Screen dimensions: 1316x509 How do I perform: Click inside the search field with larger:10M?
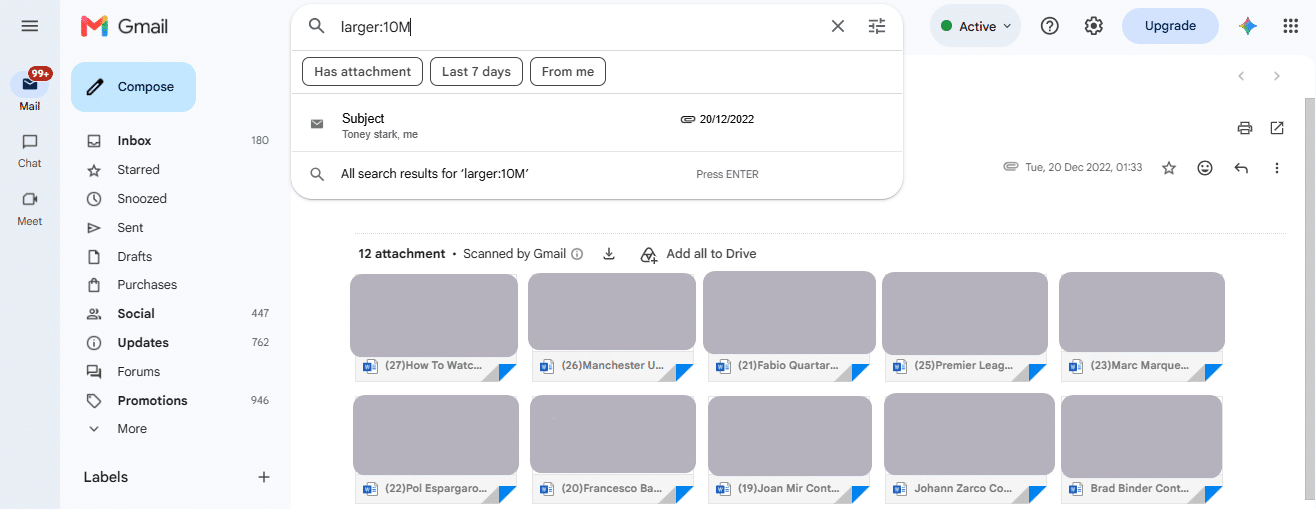pyautogui.click(x=577, y=27)
